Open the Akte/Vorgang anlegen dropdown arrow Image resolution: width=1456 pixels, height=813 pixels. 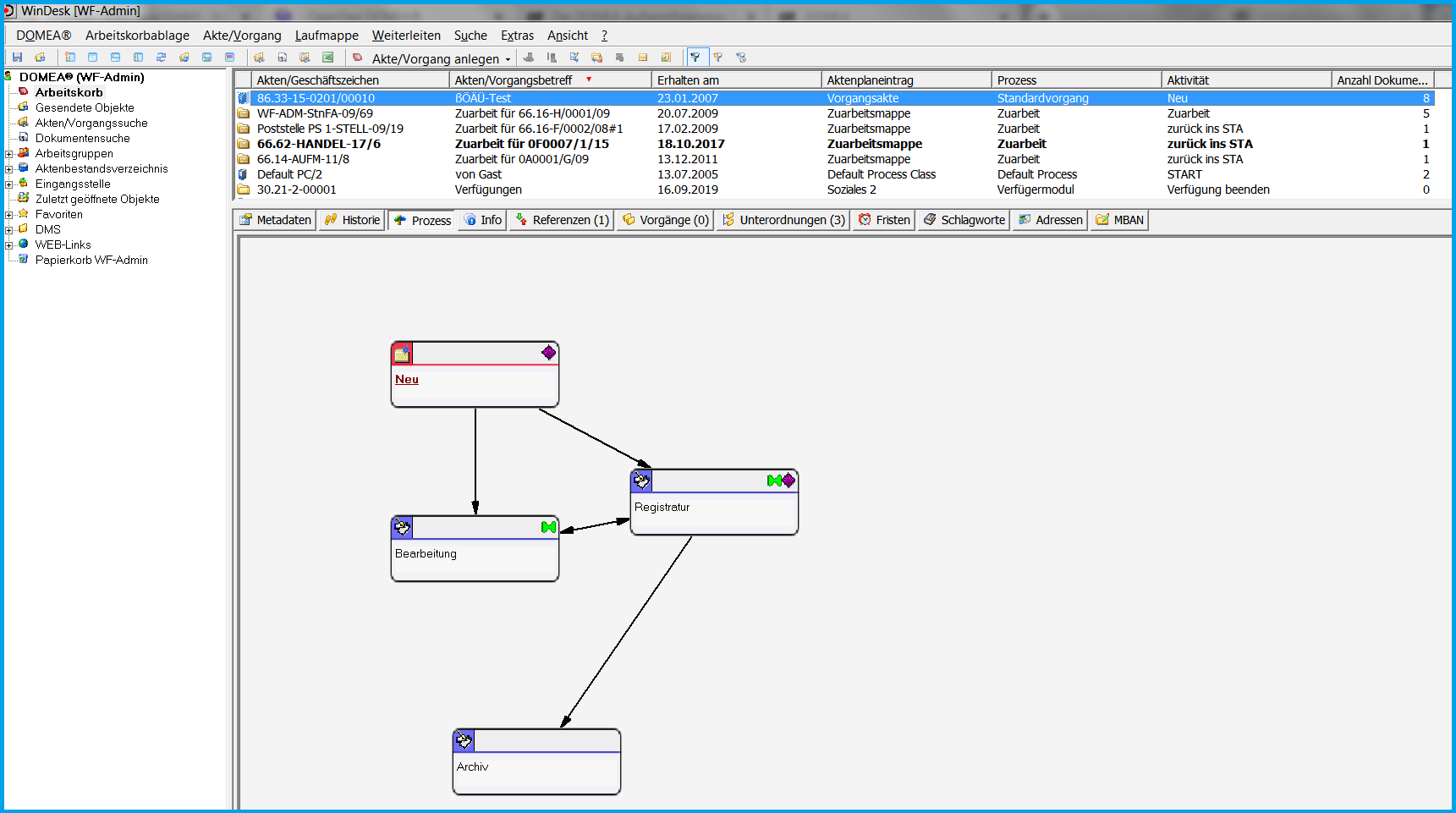click(508, 59)
